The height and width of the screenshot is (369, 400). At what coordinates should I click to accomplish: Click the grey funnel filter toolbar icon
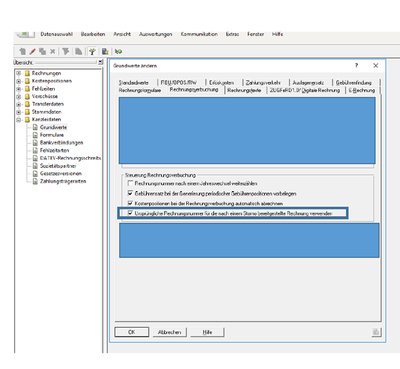click(66, 51)
